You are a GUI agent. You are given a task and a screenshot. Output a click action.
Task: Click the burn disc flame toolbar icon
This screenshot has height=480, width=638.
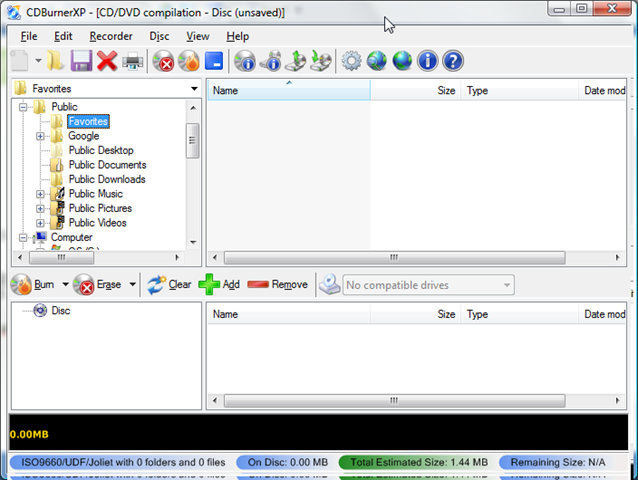(x=188, y=62)
